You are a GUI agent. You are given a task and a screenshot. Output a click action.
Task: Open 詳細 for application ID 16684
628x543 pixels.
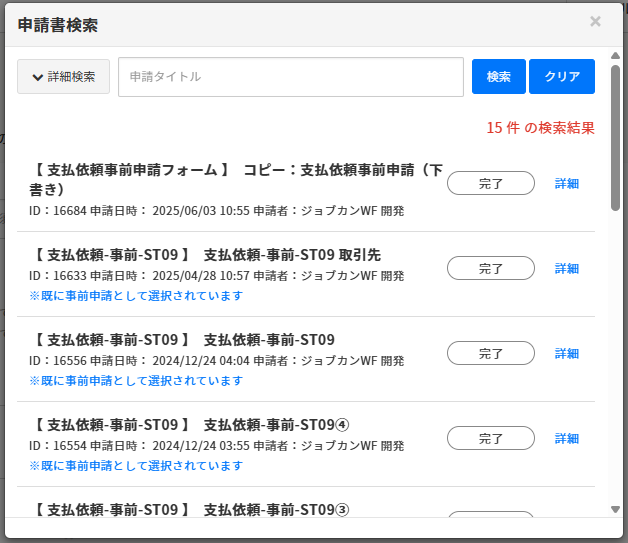tap(567, 183)
